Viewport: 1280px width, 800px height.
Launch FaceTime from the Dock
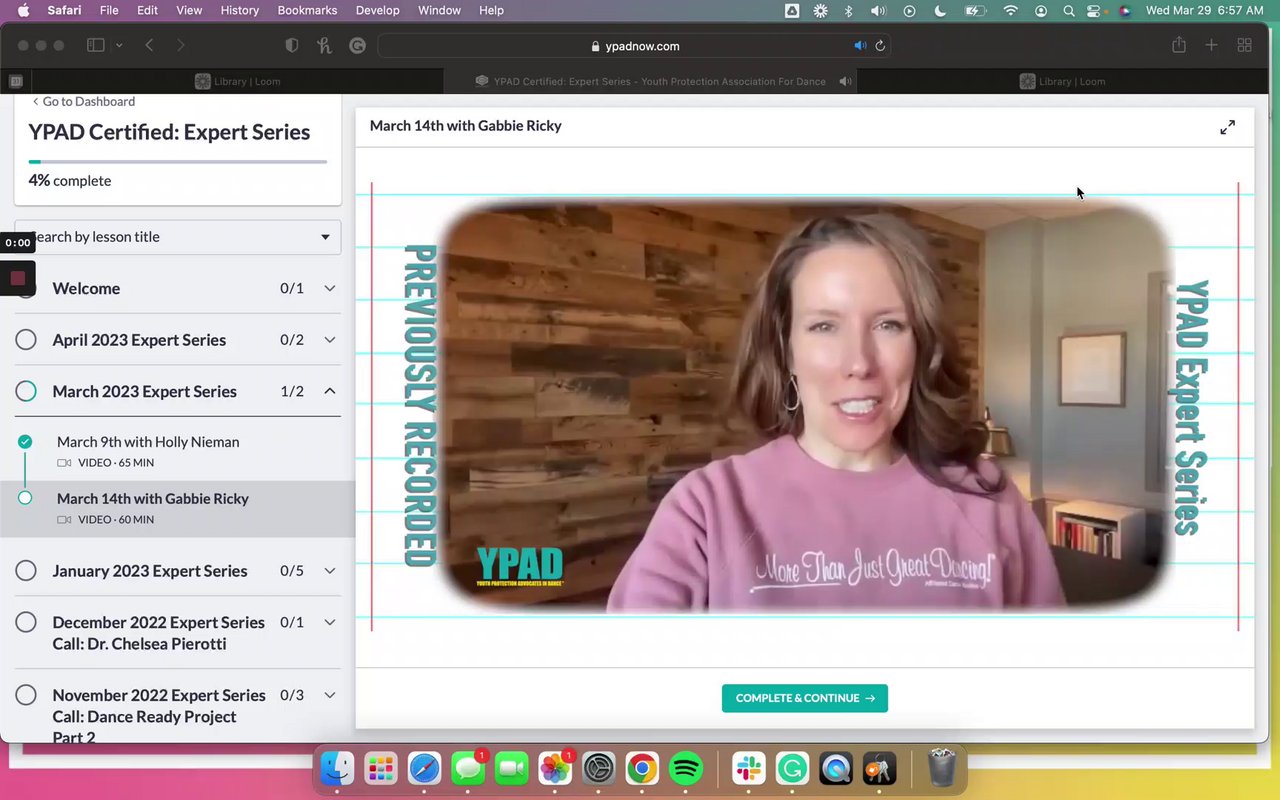(511, 768)
